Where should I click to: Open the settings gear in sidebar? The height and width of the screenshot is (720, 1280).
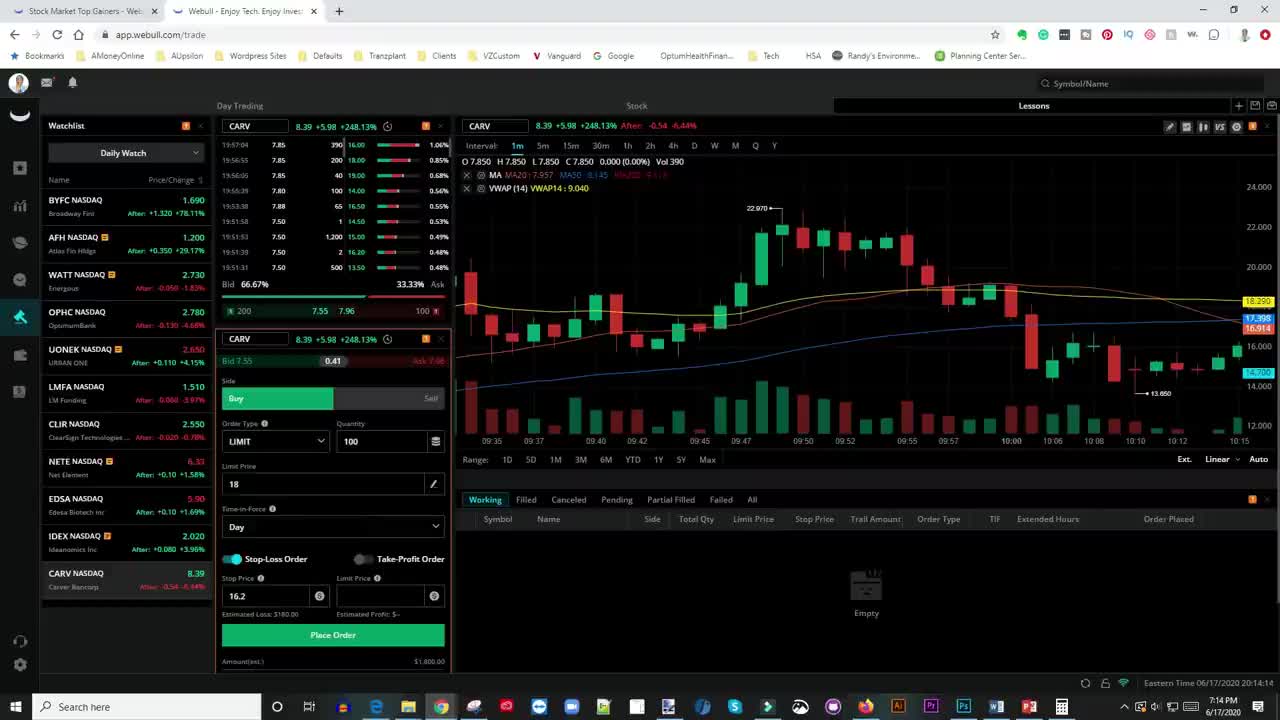[x=19, y=664]
